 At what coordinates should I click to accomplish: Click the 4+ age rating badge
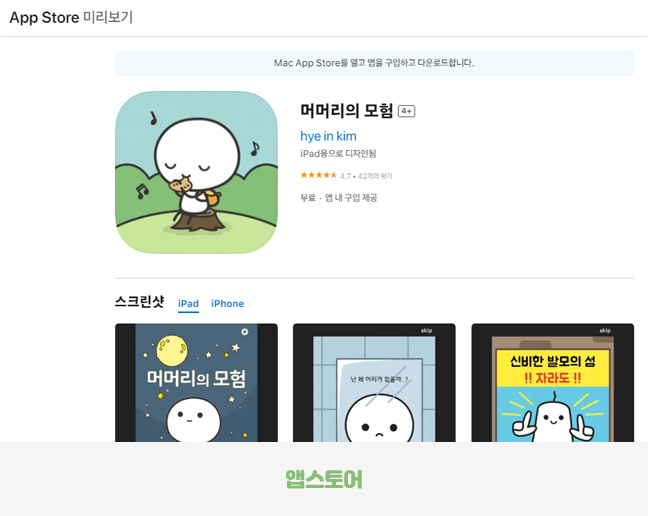(406, 111)
